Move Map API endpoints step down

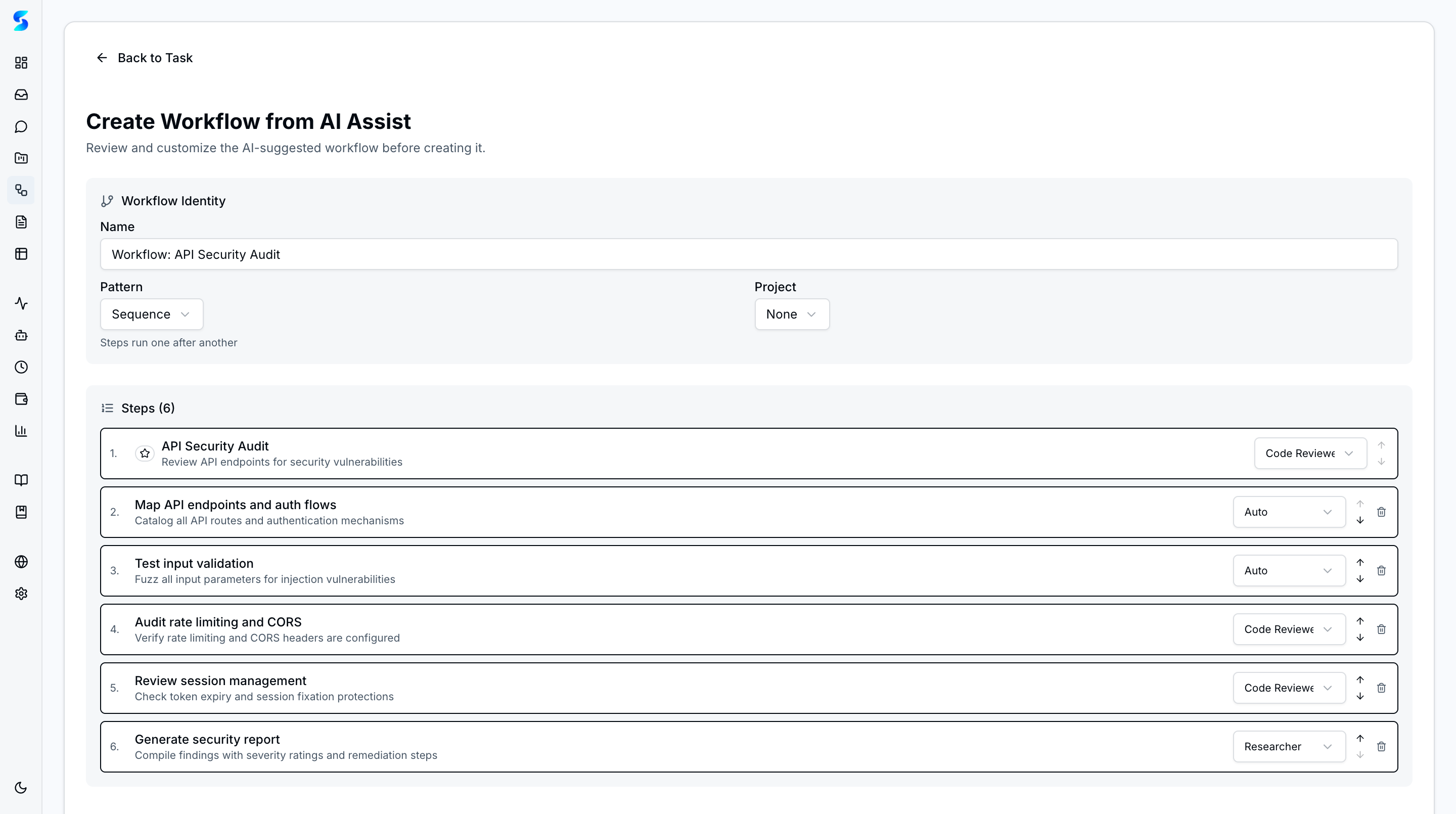tap(1360, 519)
